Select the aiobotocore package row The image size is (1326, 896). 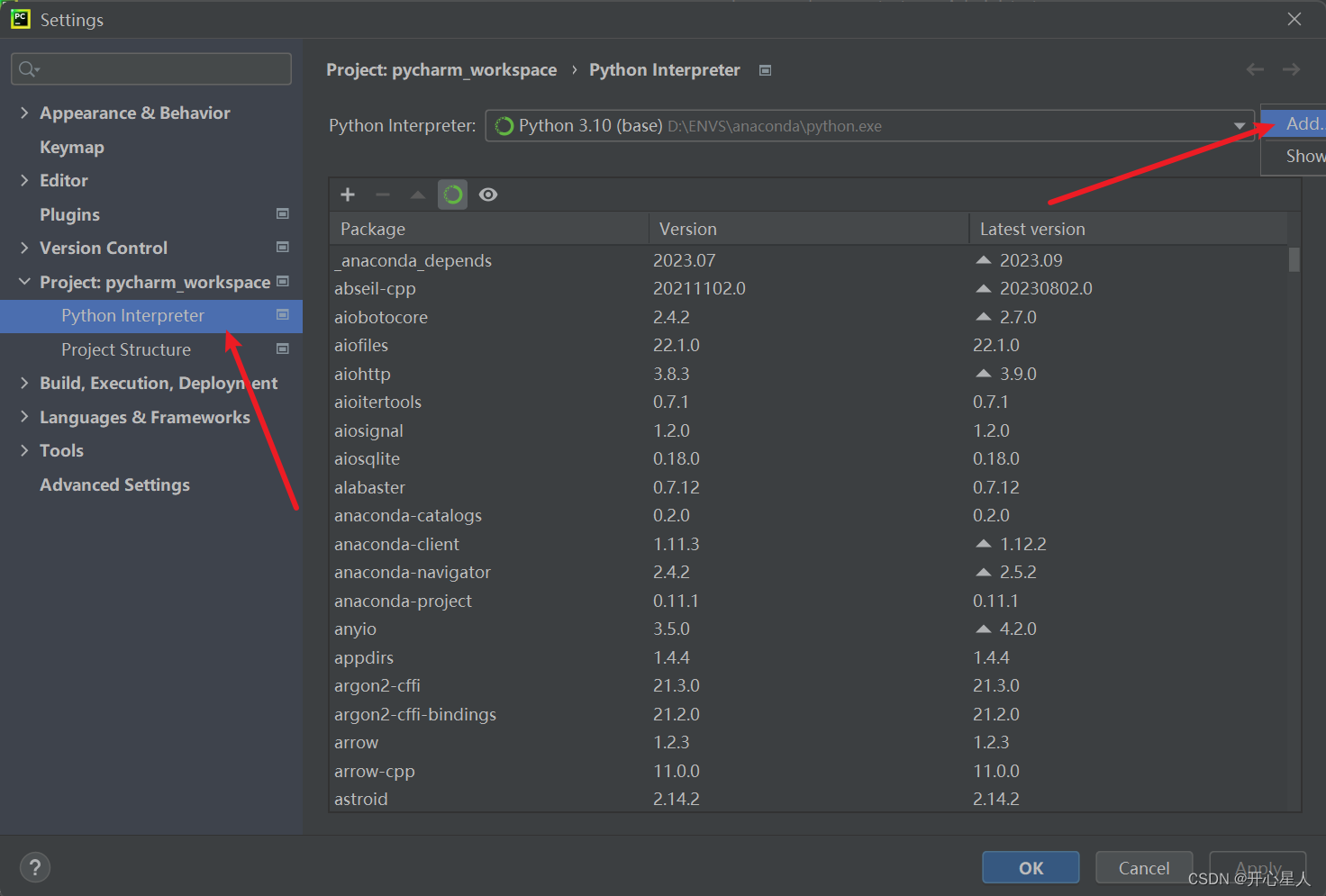point(809,317)
